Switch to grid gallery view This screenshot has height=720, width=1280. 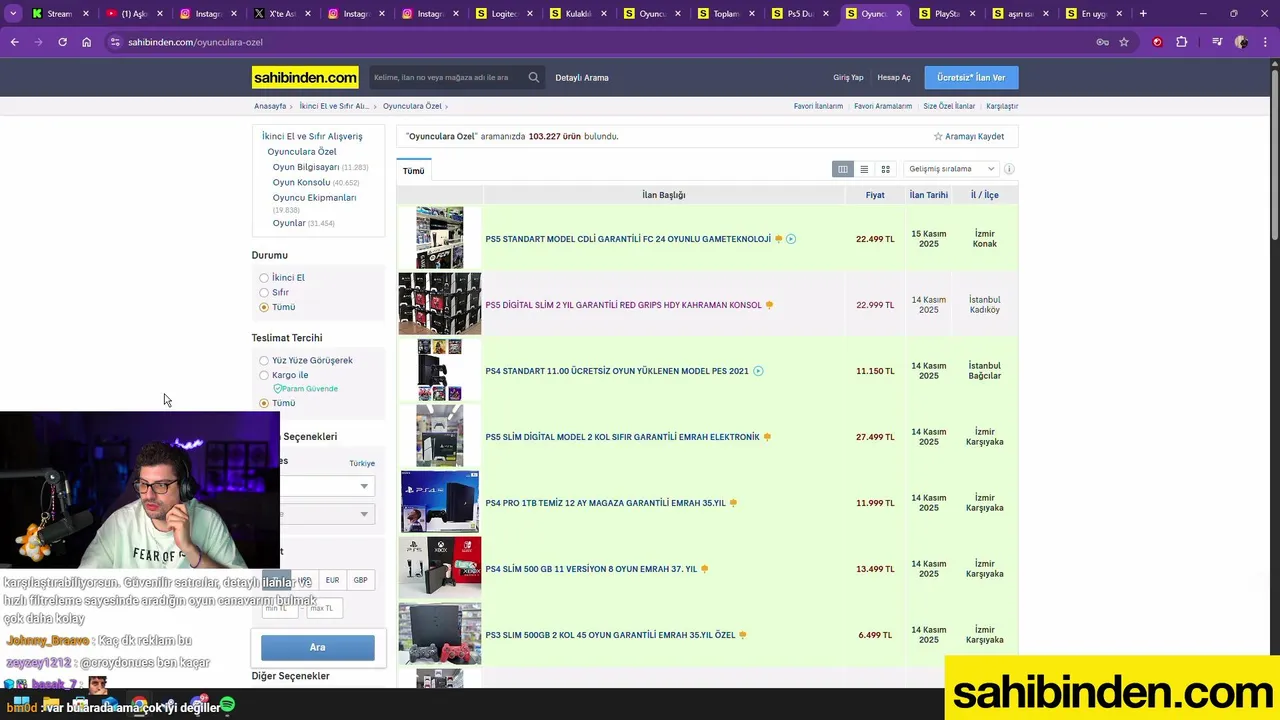885,169
